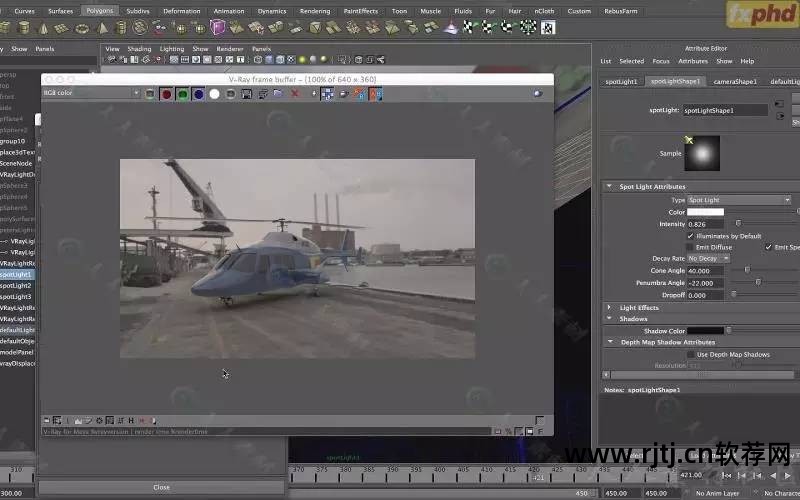The image size is (800, 500).
Task: Collapse Depth Map Shadow Attributes section
Action: [x=610, y=342]
